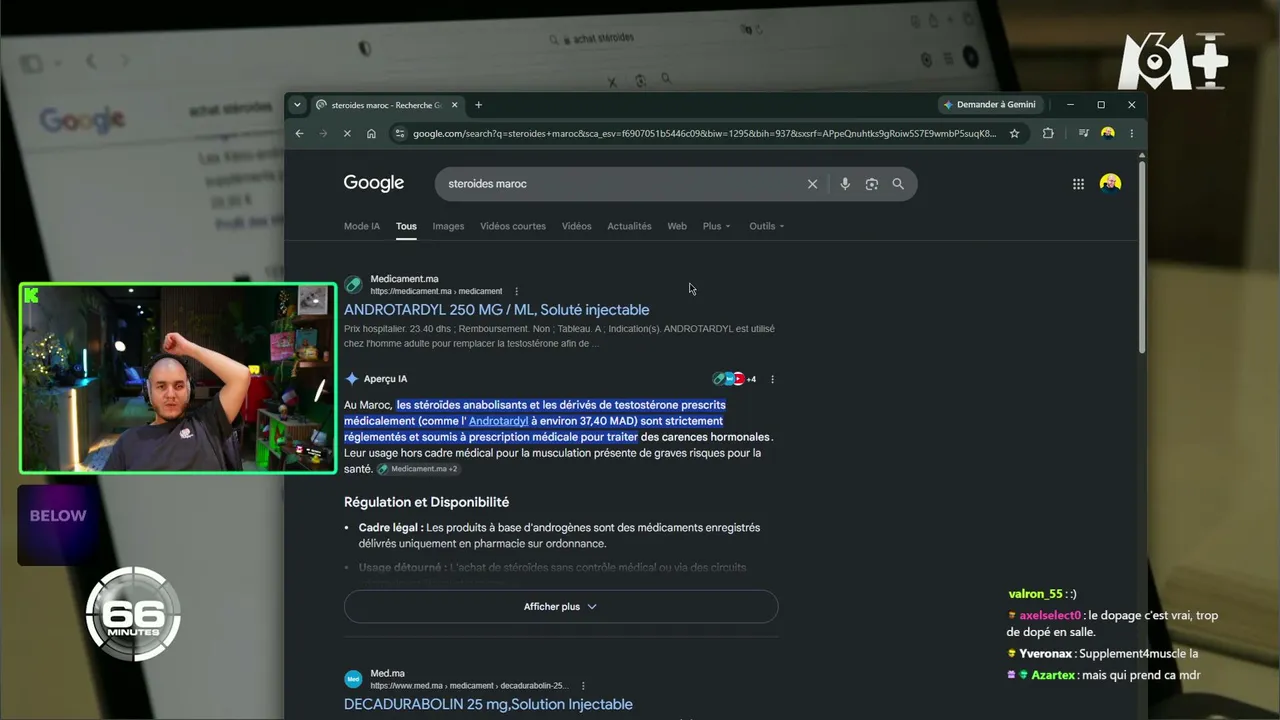The height and width of the screenshot is (720, 1280).
Task: Open the Aperçu IA source icons (+4)
Action: 734,379
